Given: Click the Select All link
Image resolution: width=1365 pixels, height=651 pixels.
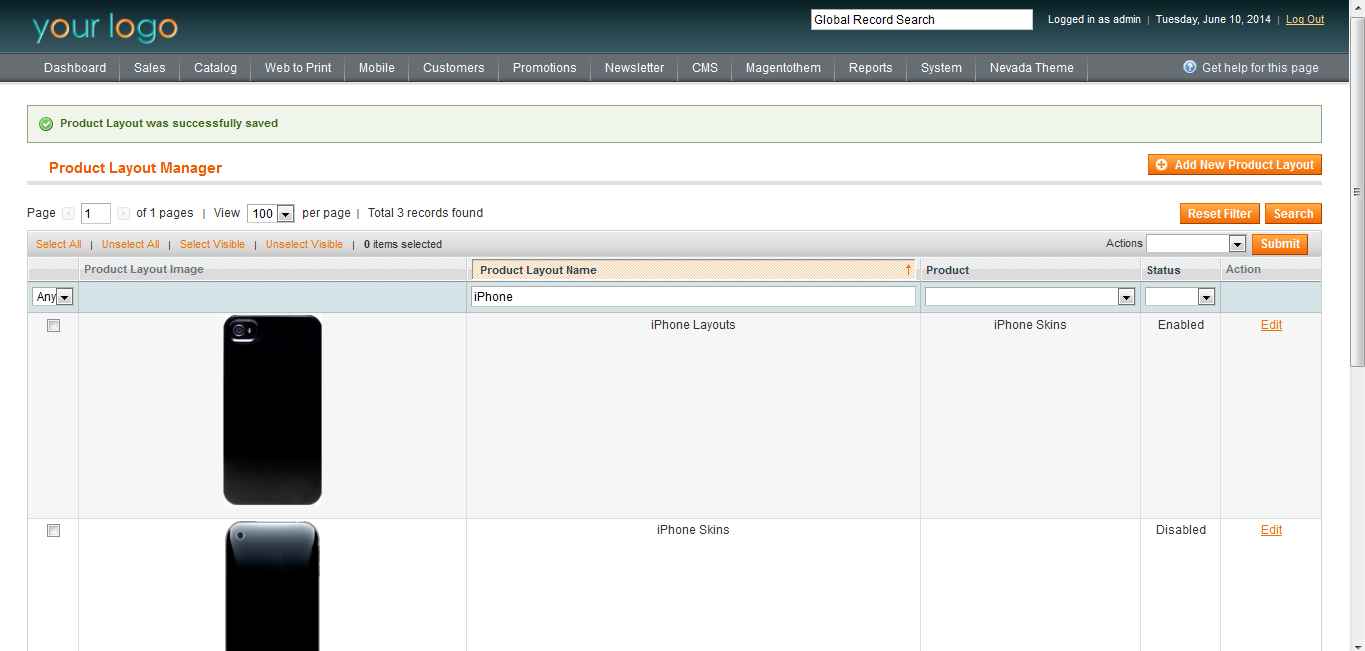Looking at the screenshot, I should tap(59, 244).
